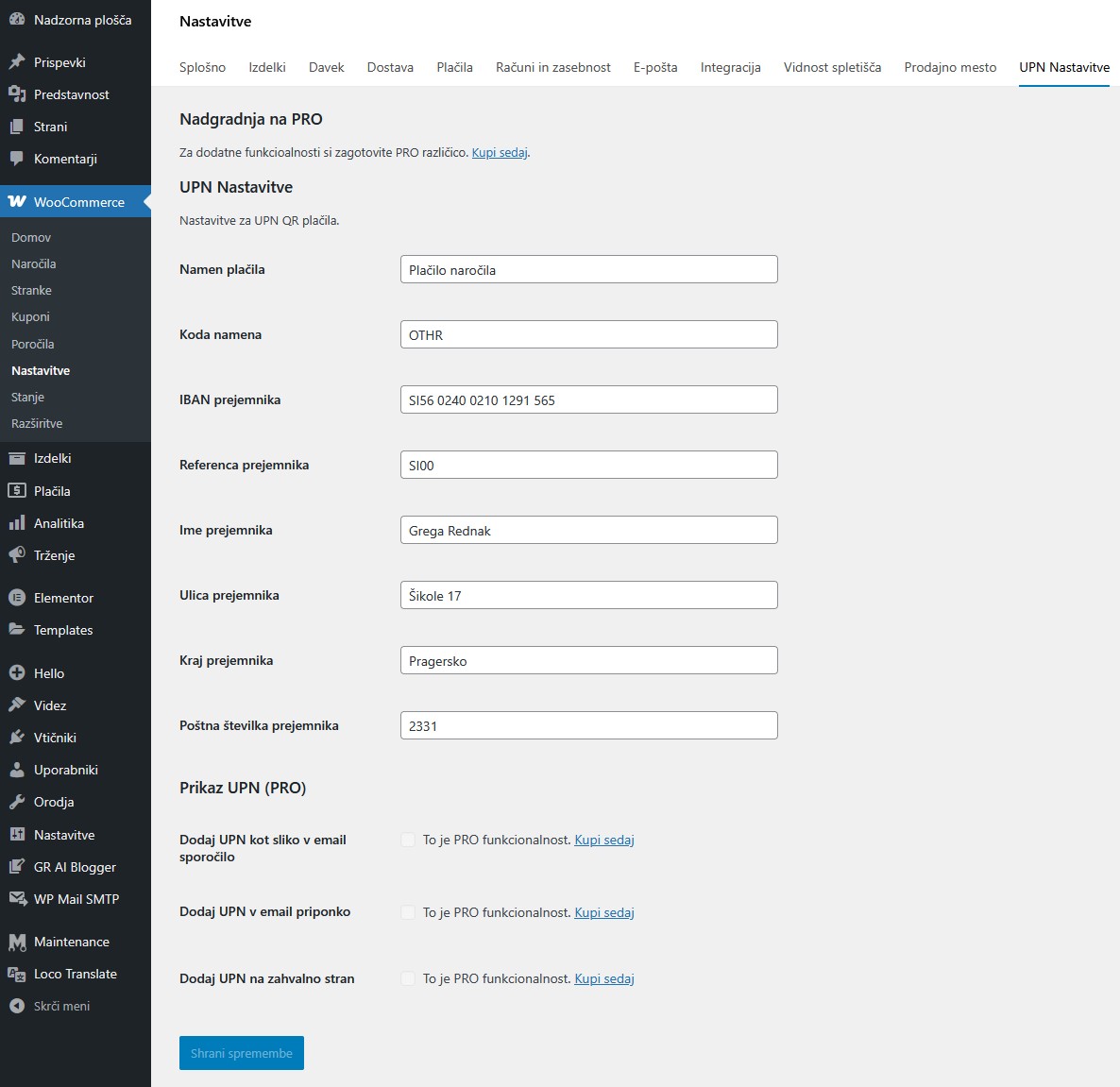The height and width of the screenshot is (1087, 1120).
Task: Open the Računi in zasebnost tab
Action: [552, 67]
